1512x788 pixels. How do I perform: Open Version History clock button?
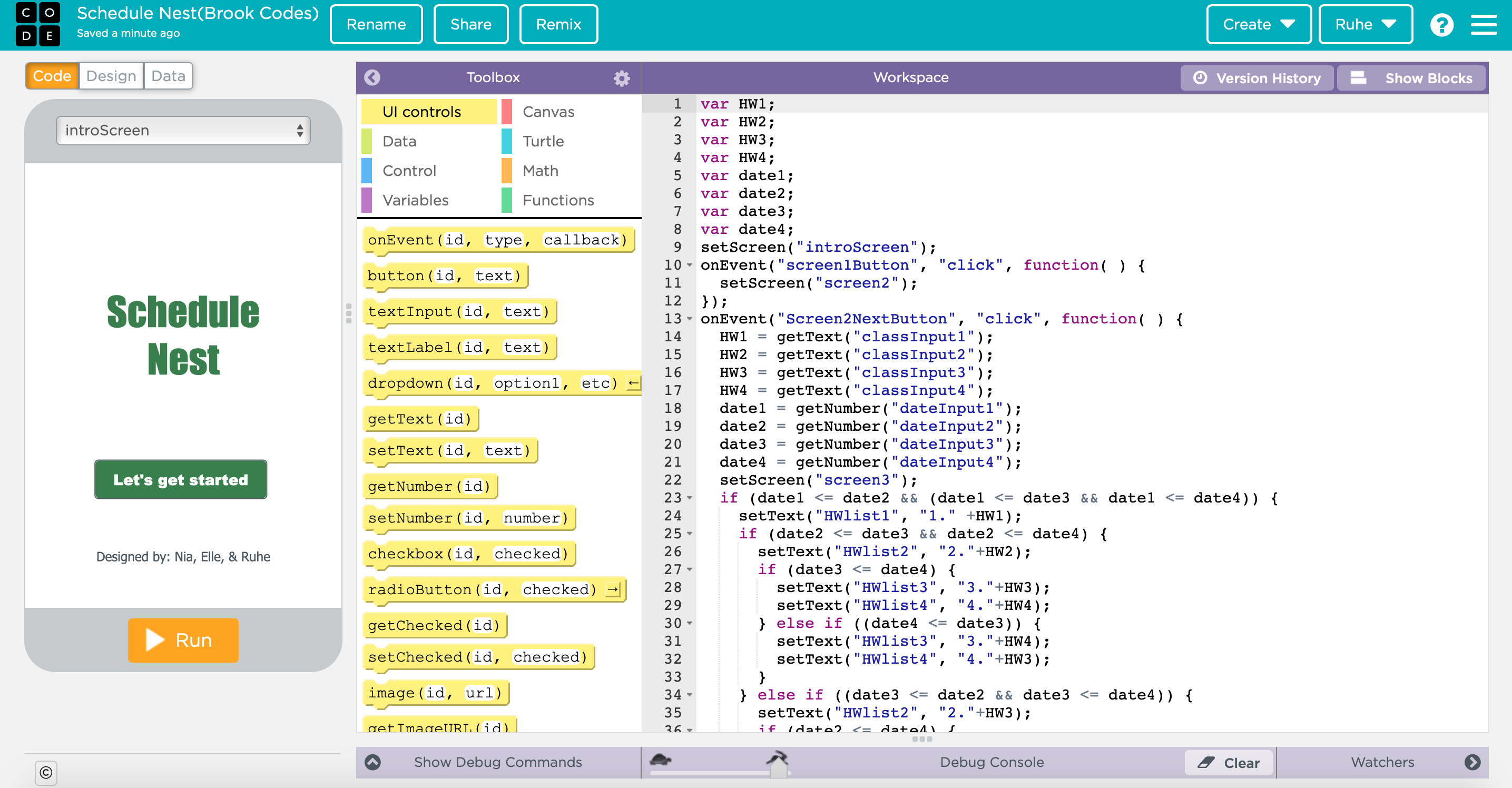(x=1256, y=78)
